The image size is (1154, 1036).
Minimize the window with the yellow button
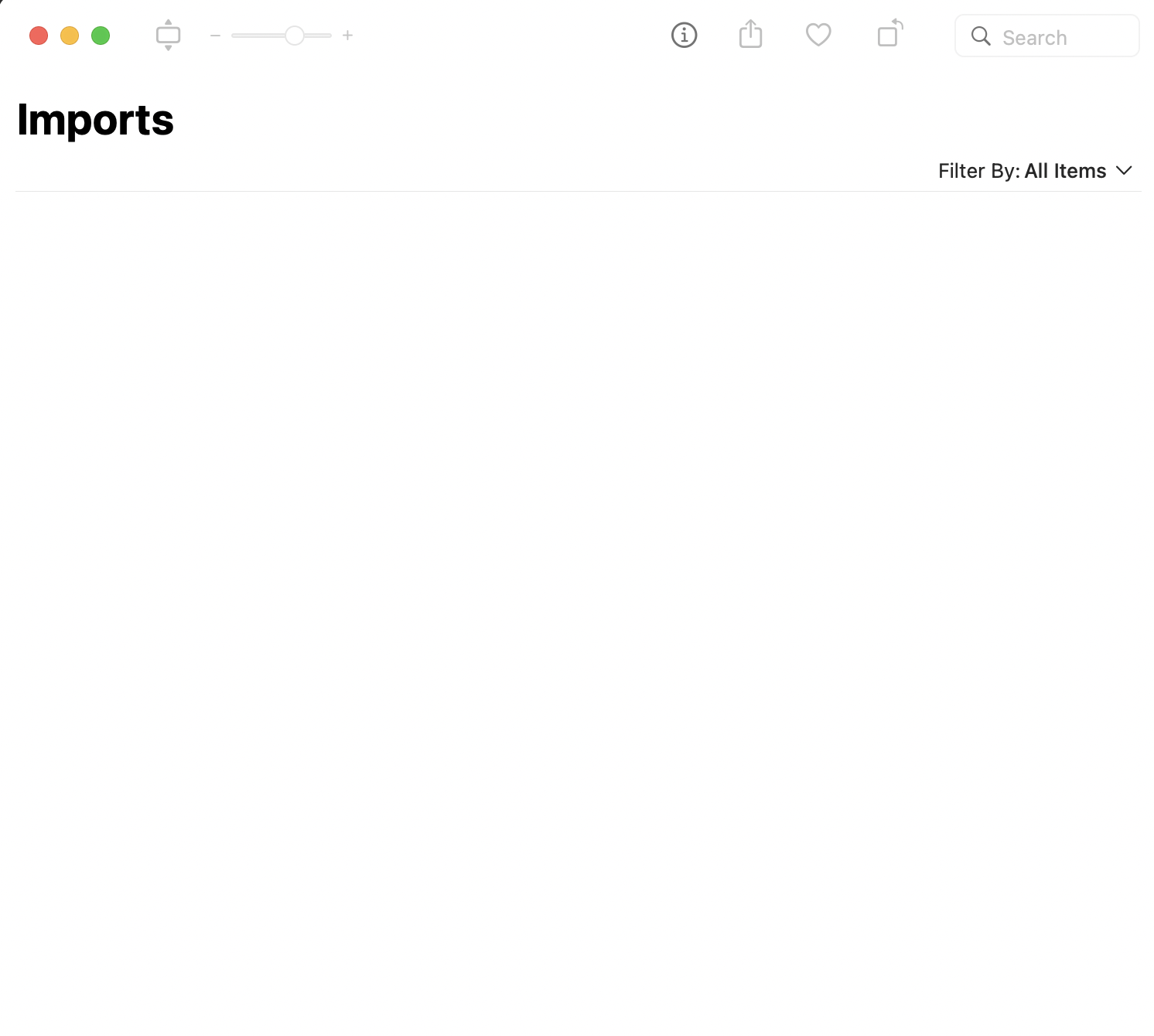[x=70, y=36]
